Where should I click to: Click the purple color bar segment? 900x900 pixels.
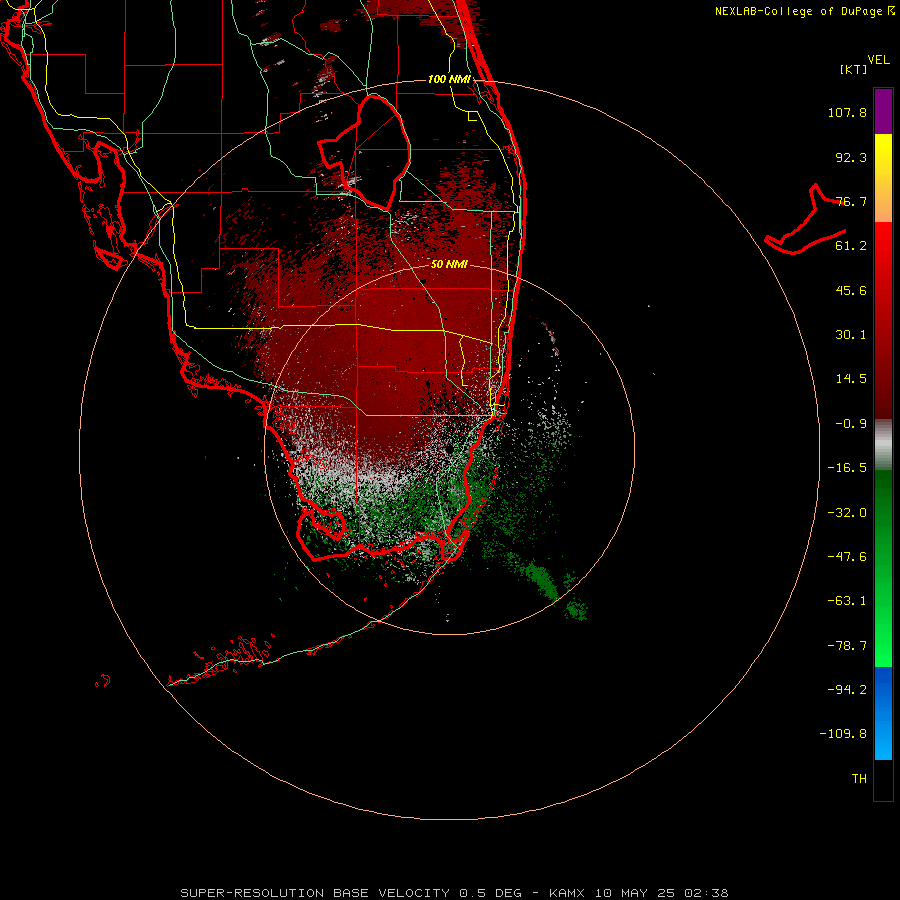point(883,111)
